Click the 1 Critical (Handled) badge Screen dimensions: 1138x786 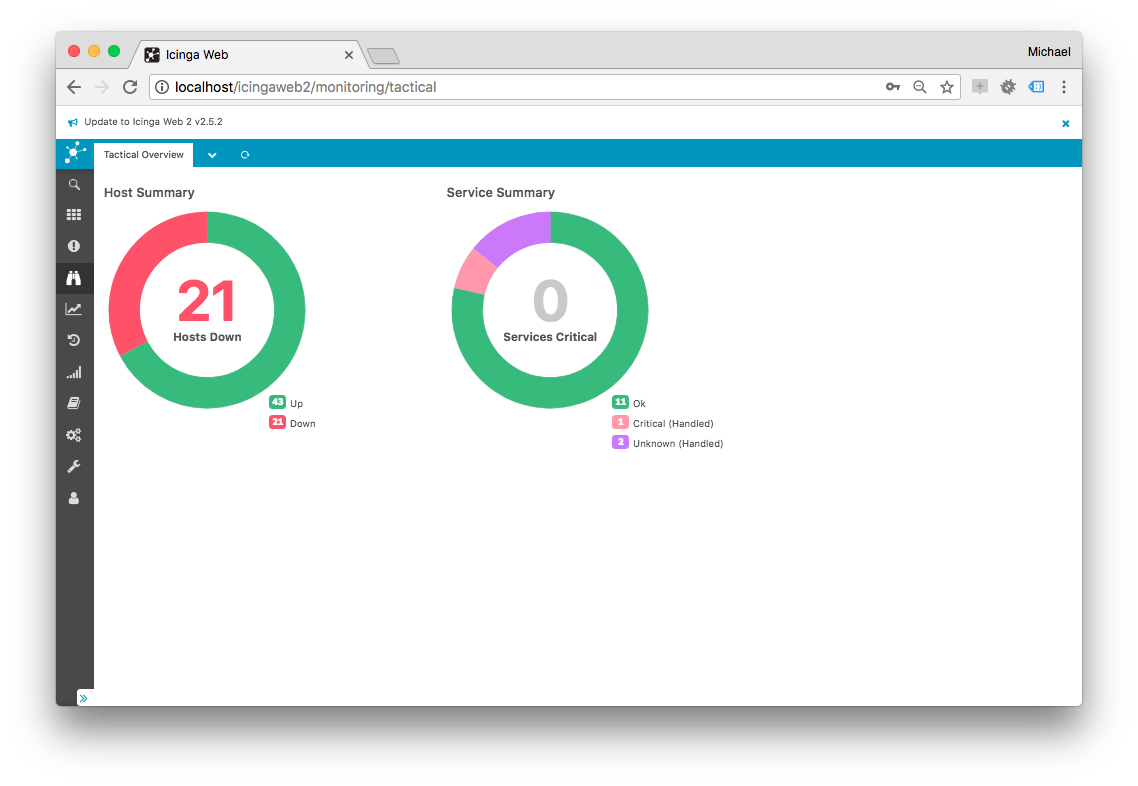621,422
